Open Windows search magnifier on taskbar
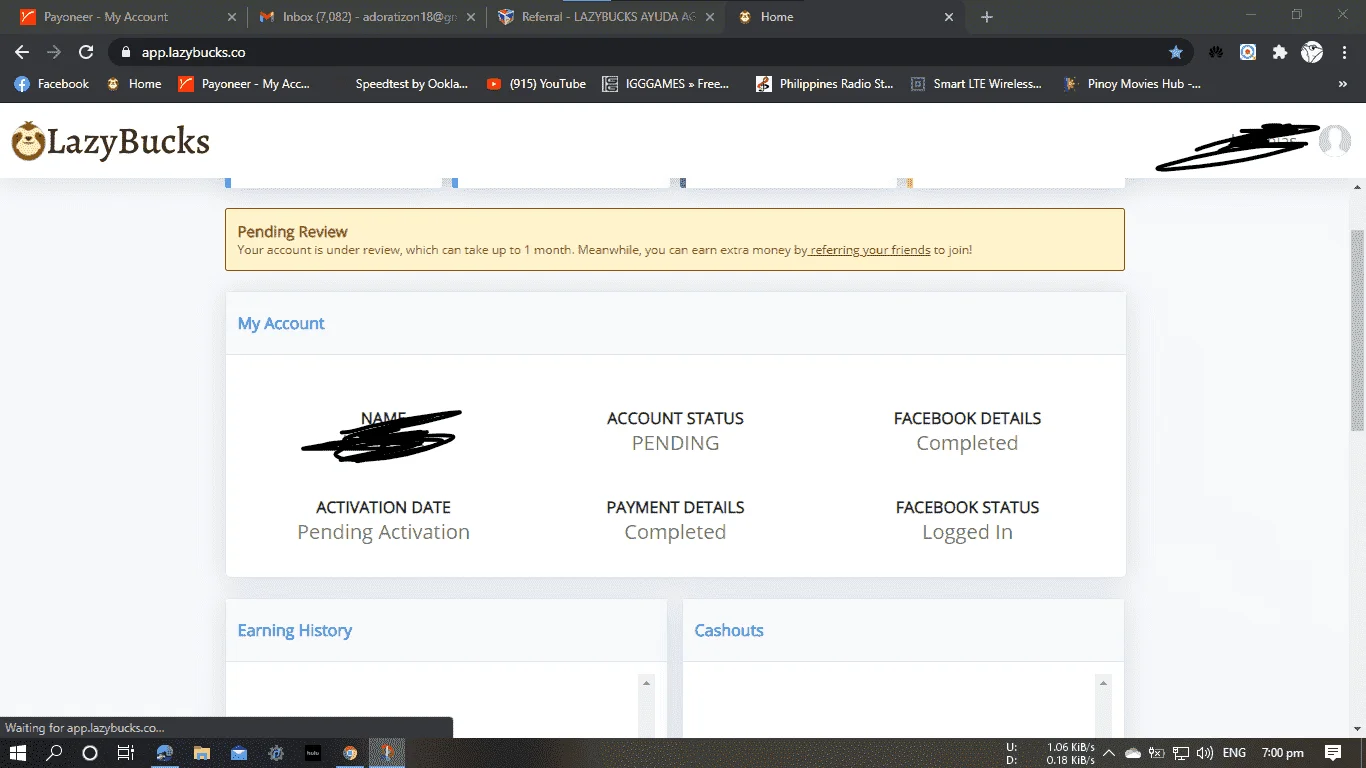Viewport: 1366px width, 768px height. [54, 753]
